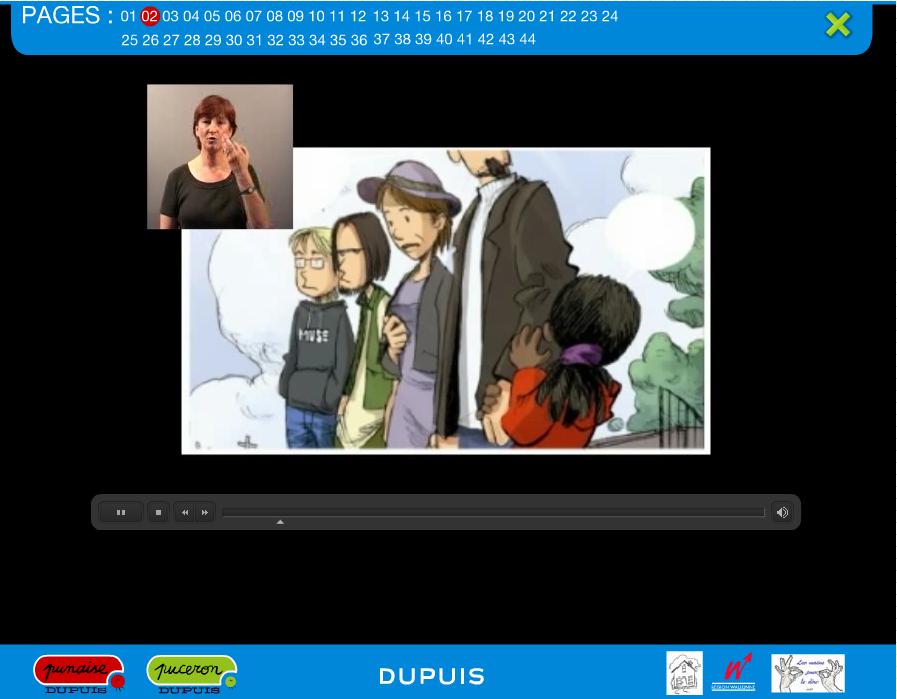
Task: Jump to page 19
Action: pyautogui.click(x=506, y=16)
